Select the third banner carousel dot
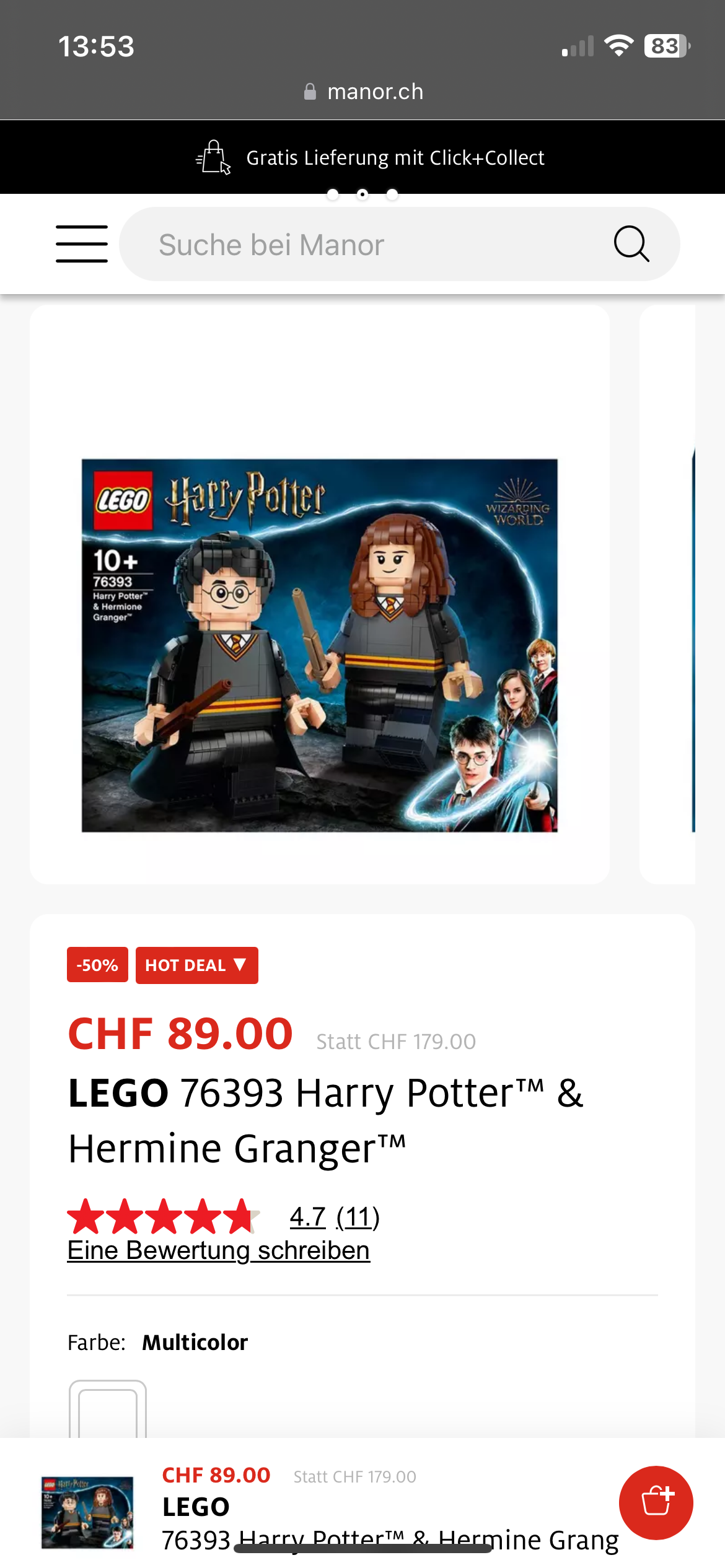This screenshot has width=725, height=1568. (392, 194)
